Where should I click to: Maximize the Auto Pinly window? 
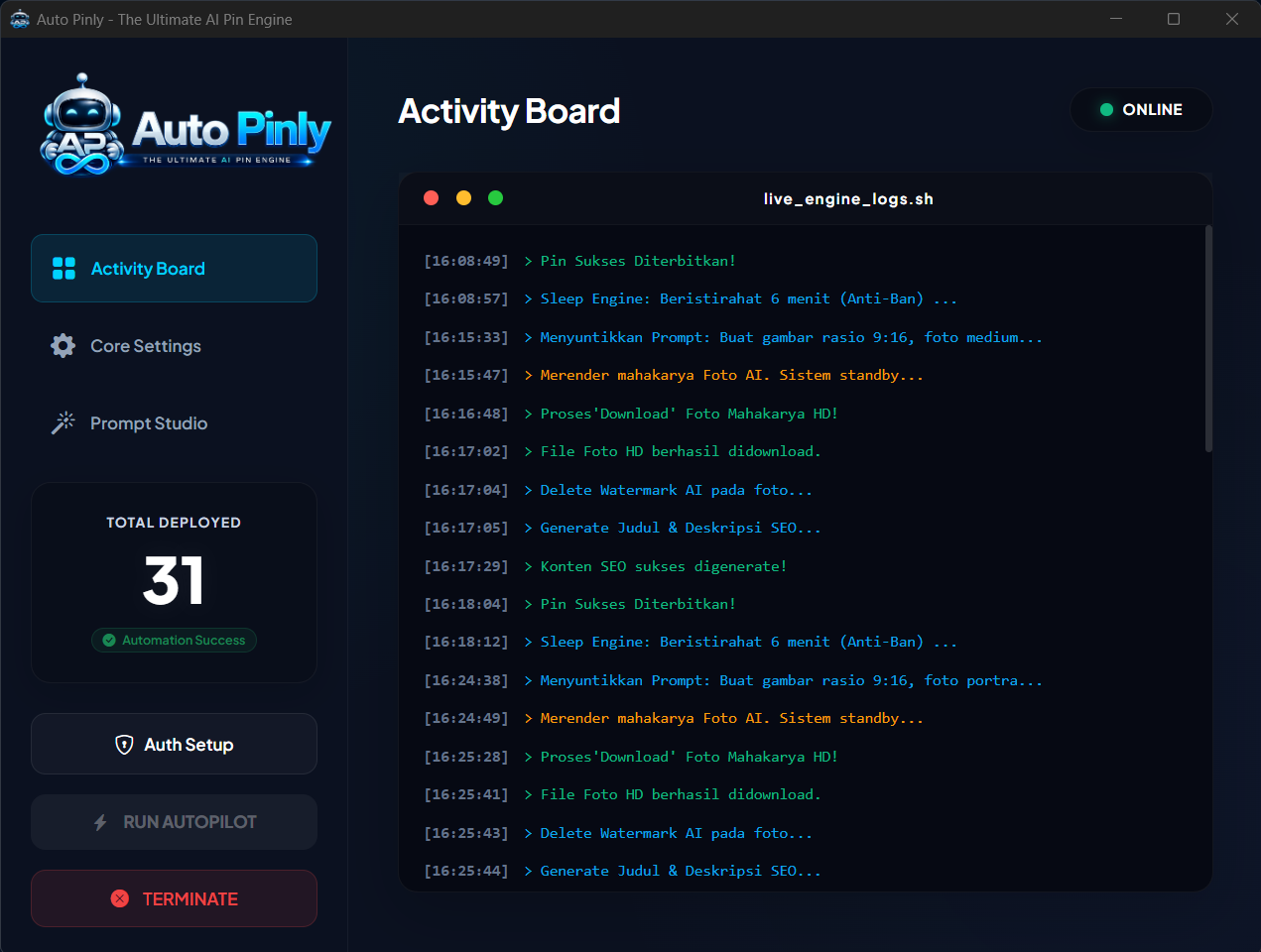[x=1174, y=19]
